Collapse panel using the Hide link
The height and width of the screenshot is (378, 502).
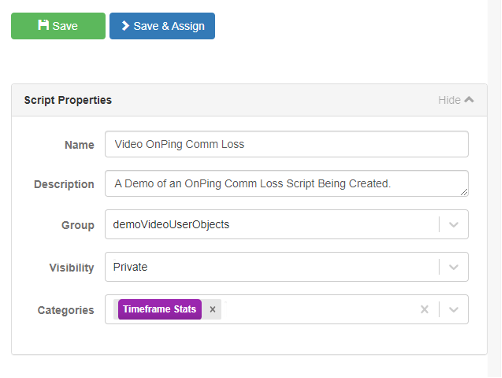pos(456,100)
